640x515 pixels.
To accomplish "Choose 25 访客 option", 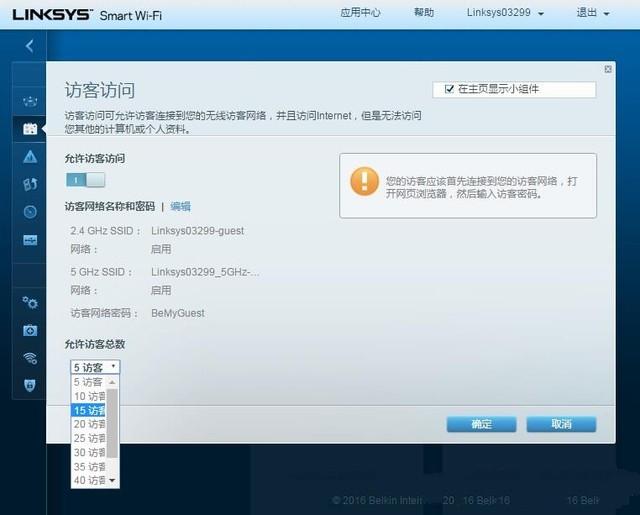I will click(89, 438).
